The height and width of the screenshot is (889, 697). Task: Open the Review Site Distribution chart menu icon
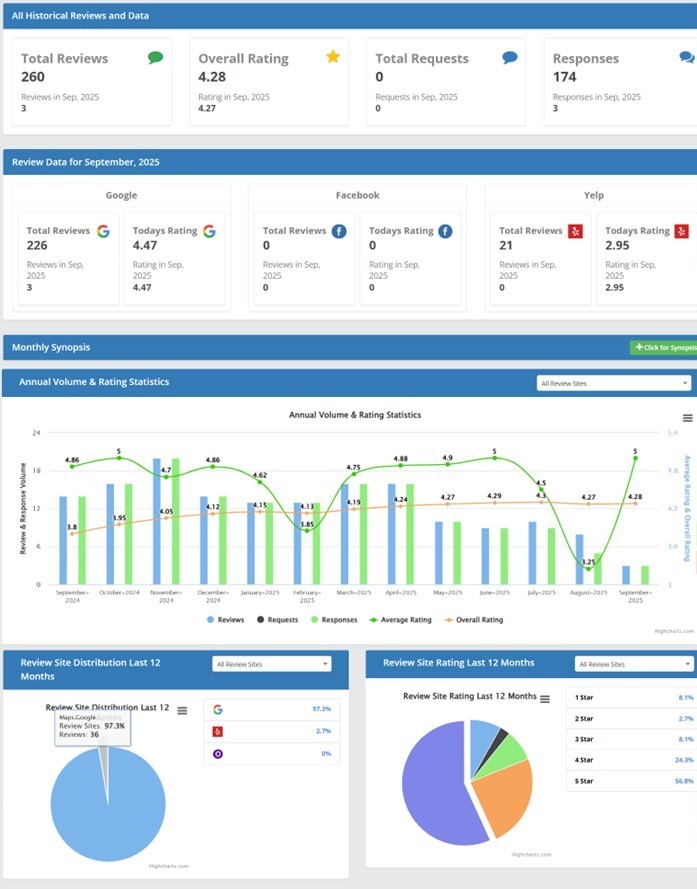[182, 711]
